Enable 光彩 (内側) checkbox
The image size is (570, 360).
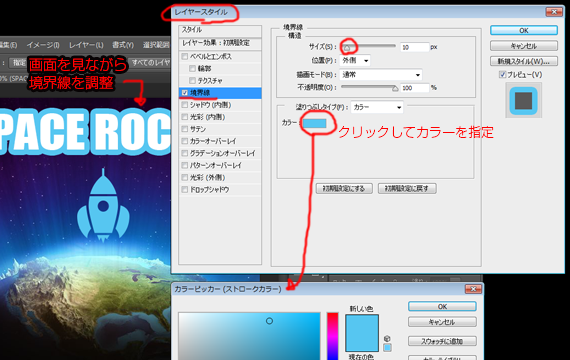click(x=185, y=117)
